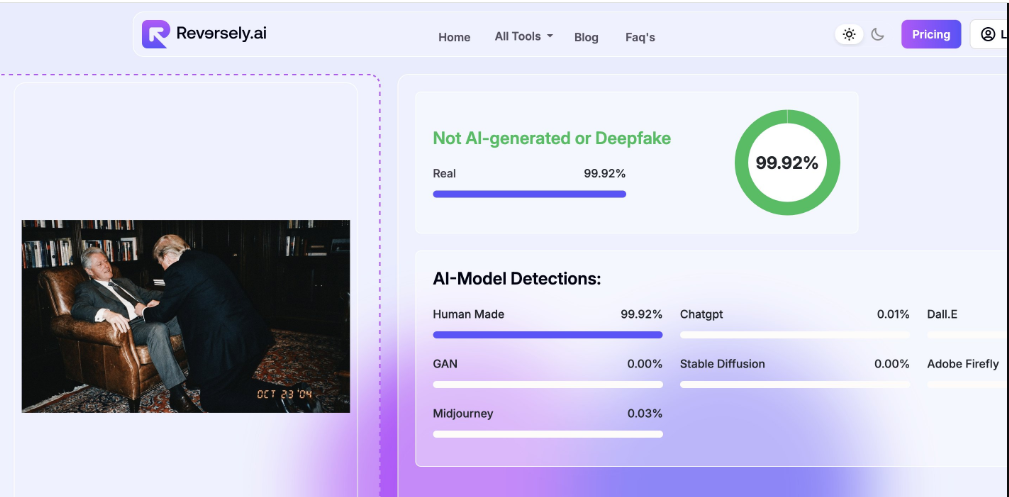Click the Real 99.92% progress bar
Image resolution: width=1009 pixels, height=497 pixels.
click(529, 194)
